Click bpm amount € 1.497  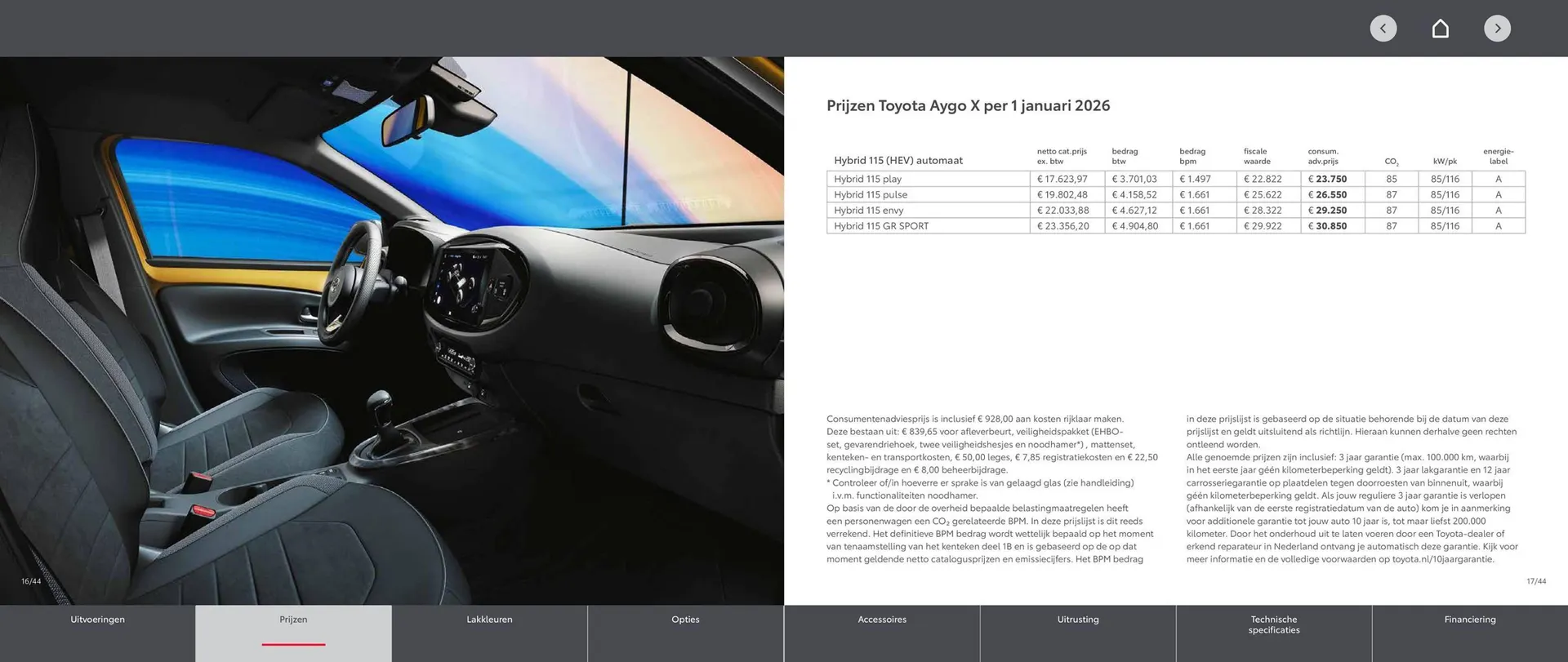tap(1195, 179)
